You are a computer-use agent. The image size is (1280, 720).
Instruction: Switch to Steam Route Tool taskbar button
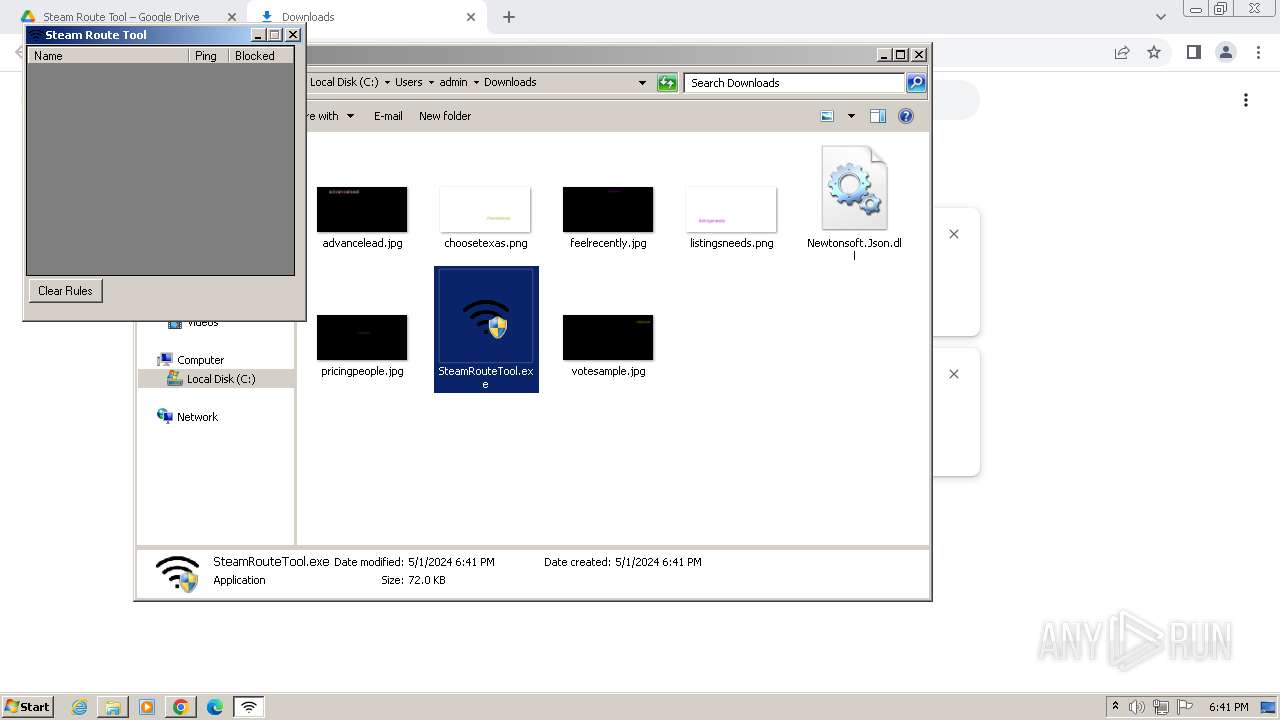249,707
